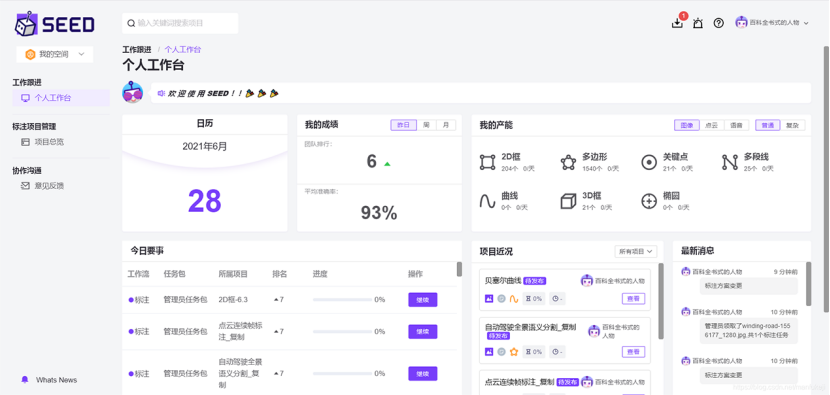The image size is (830, 395).
Task: Open 个人工作台 in the sidebar
Action: 61,98
